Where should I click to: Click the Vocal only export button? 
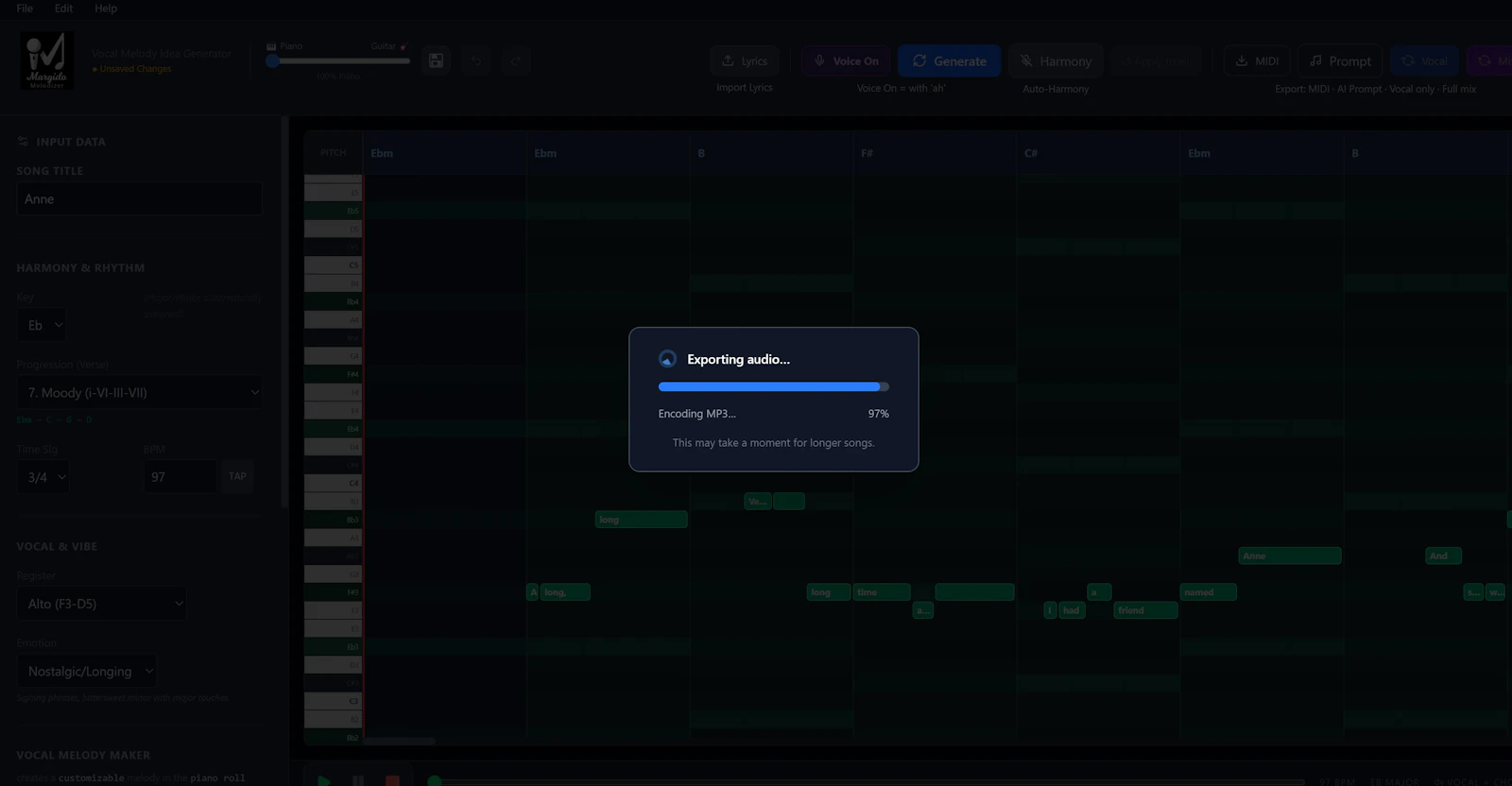point(1424,60)
